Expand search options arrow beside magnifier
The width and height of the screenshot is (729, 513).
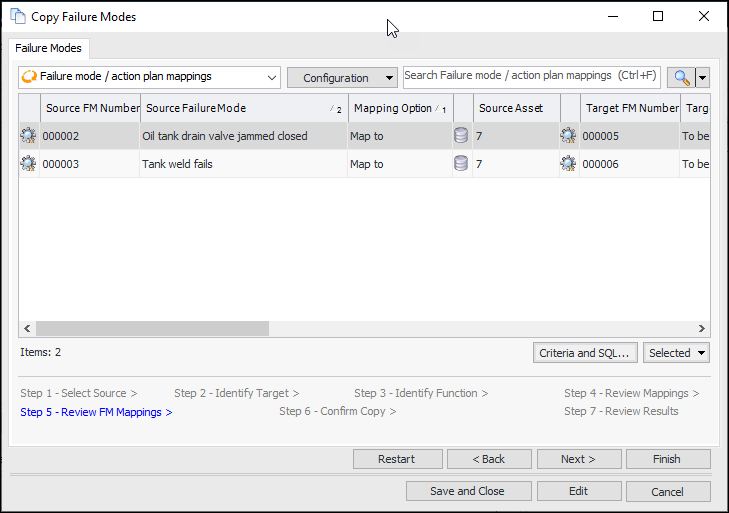coord(703,78)
